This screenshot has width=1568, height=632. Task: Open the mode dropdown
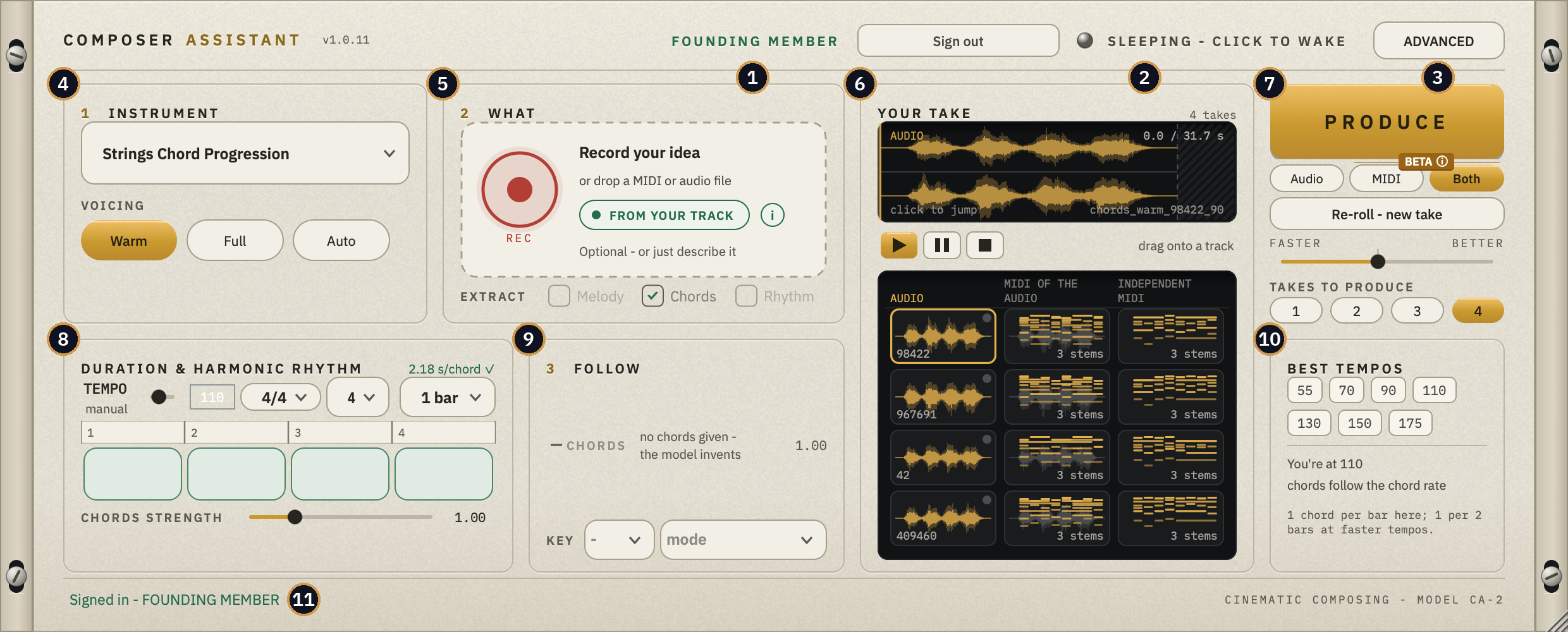(743, 540)
